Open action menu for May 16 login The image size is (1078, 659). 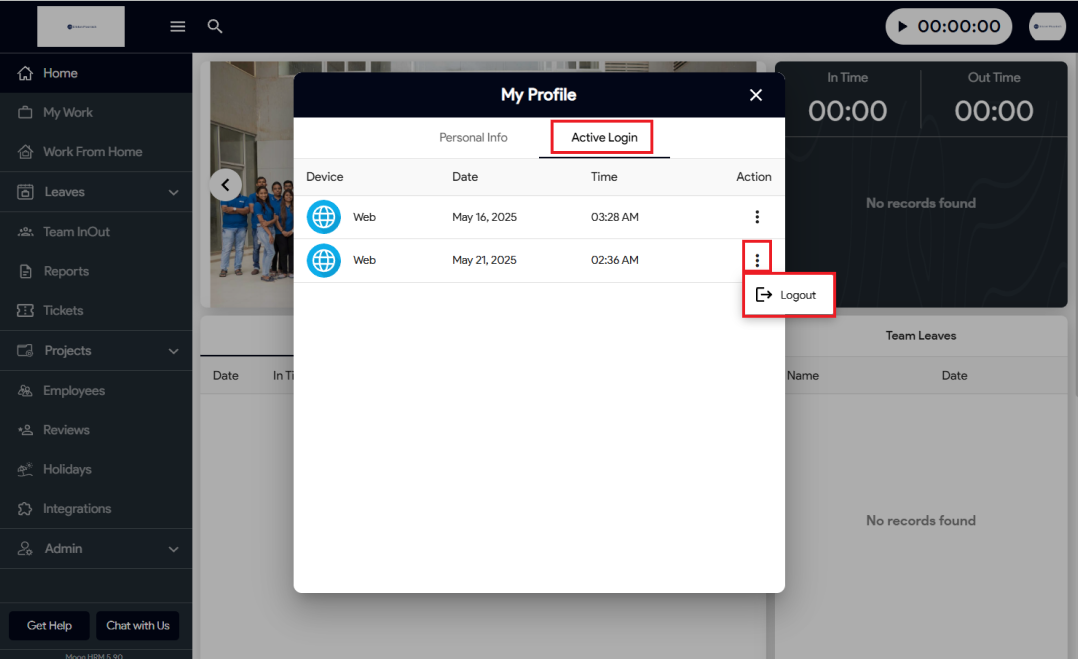click(x=757, y=217)
